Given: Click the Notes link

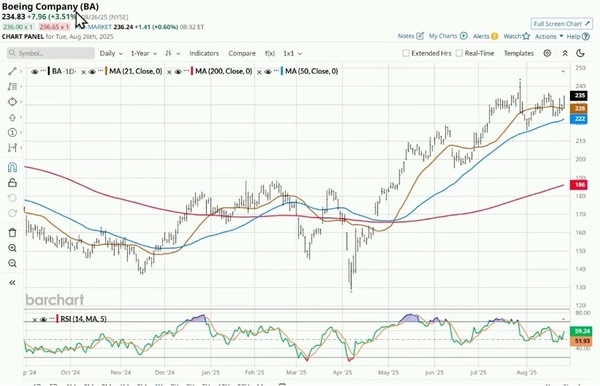Looking at the screenshot, I should 406,36.
